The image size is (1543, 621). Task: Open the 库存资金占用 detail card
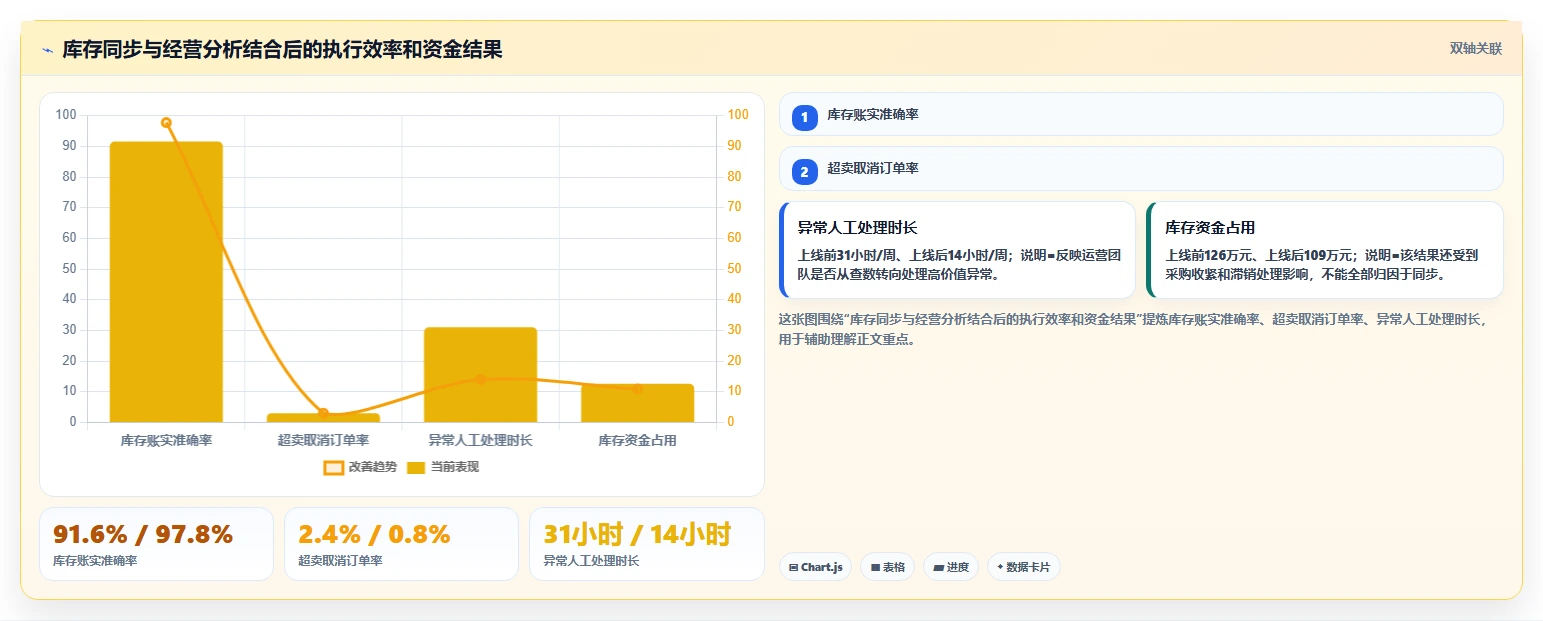[1325, 250]
